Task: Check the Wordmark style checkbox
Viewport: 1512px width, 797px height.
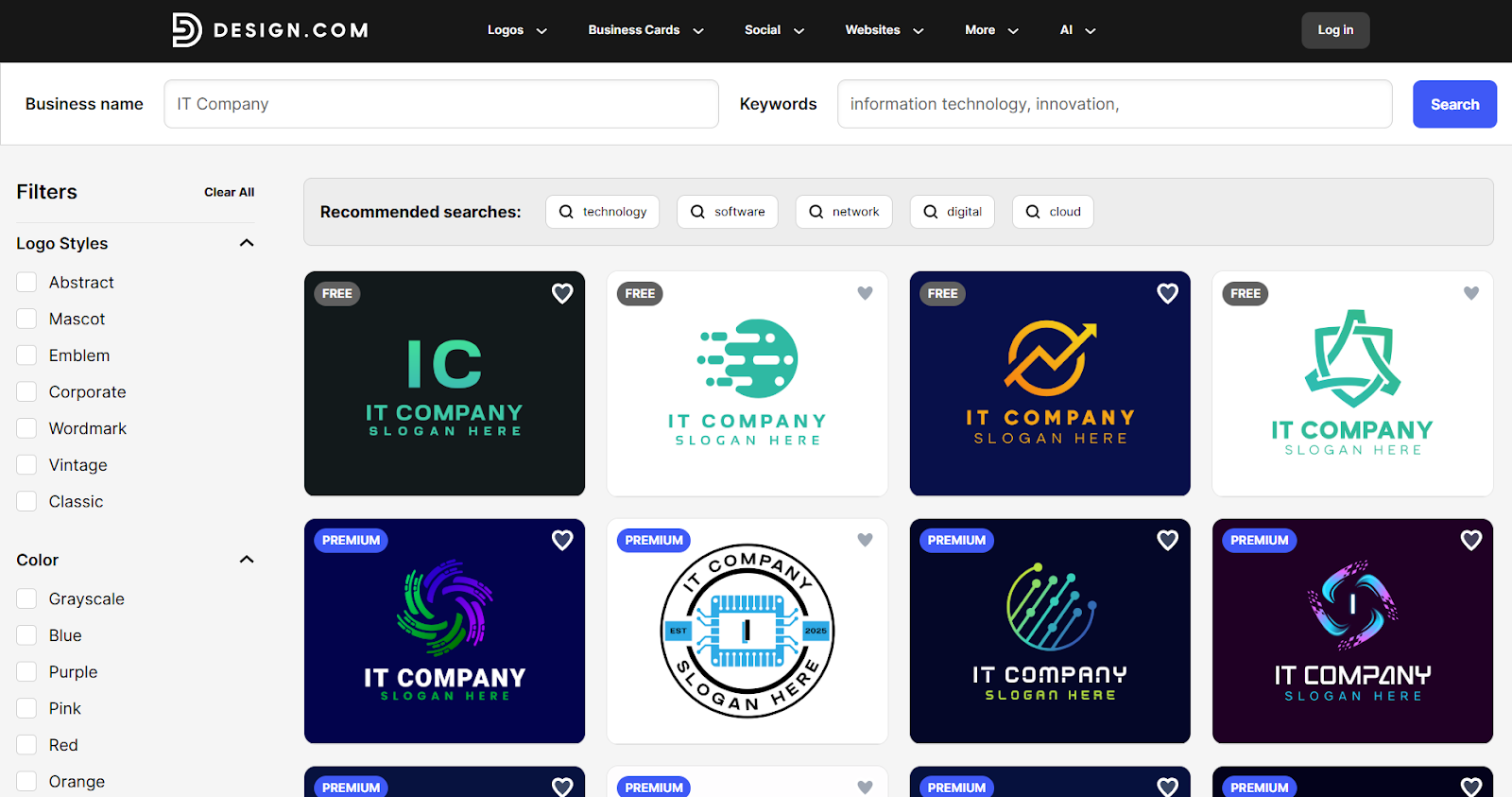Action: pos(26,429)
